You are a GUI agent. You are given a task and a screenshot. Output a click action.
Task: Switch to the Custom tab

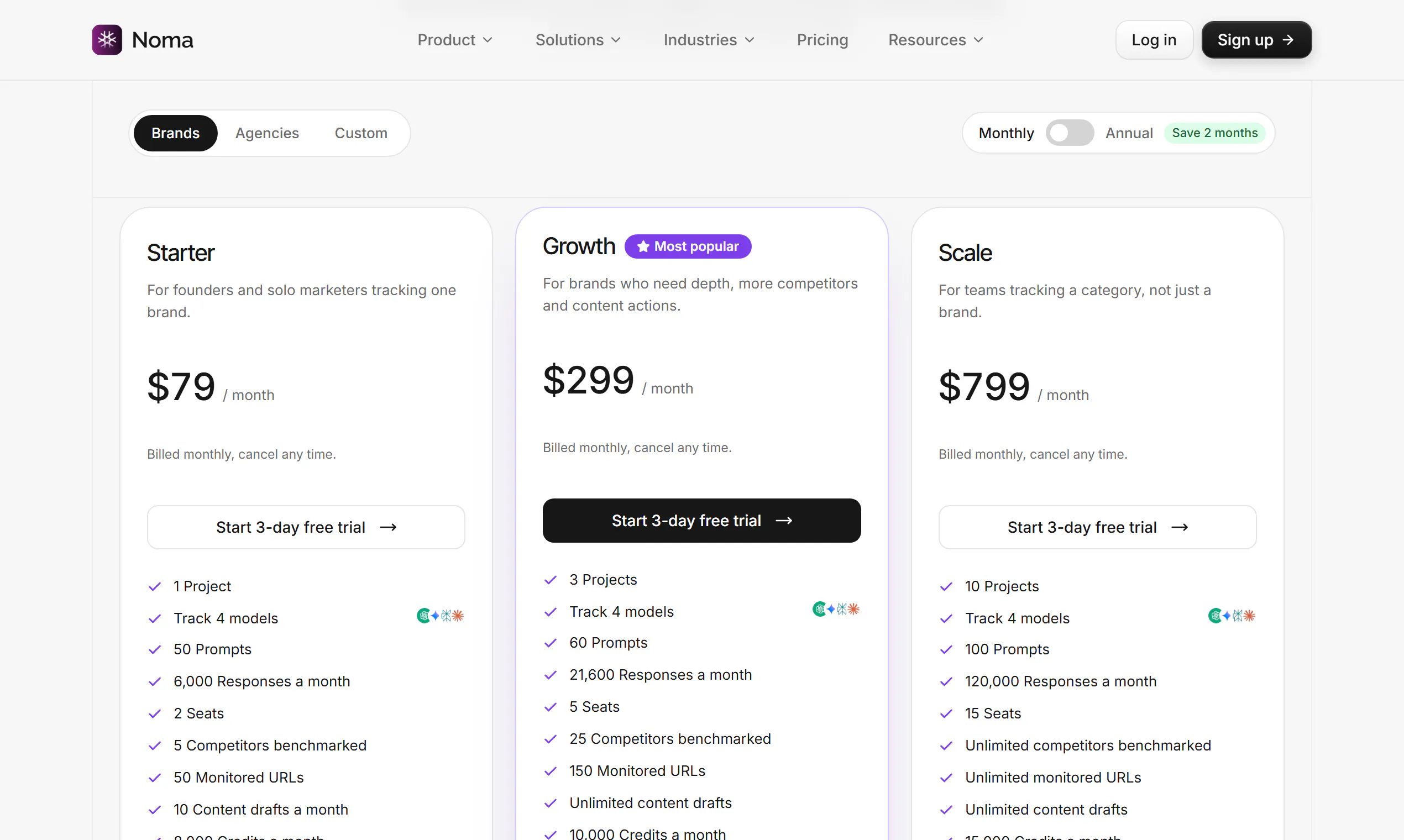click(x=360, y=133)
